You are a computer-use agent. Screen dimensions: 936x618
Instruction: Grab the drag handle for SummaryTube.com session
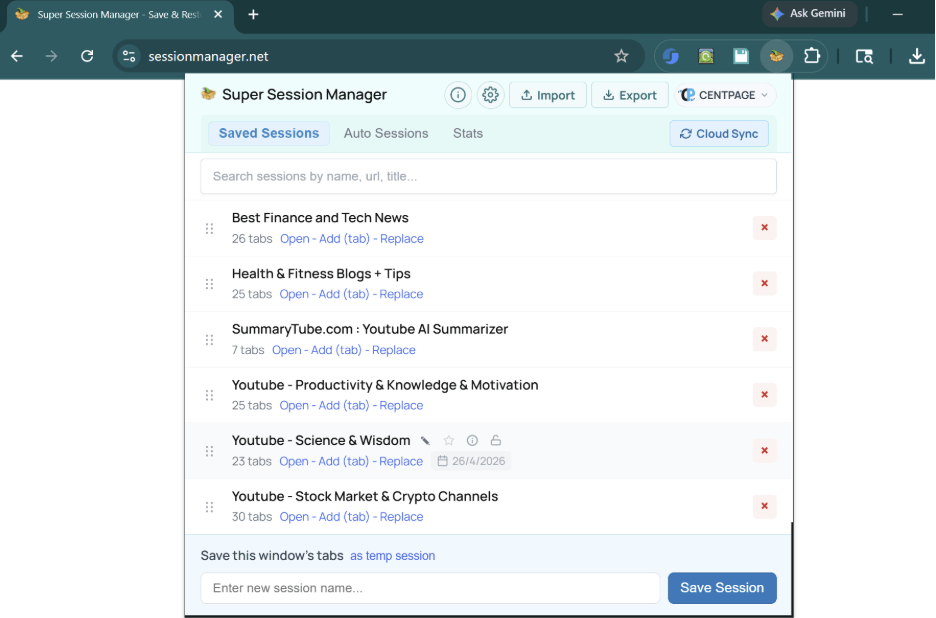pos(210,340)
